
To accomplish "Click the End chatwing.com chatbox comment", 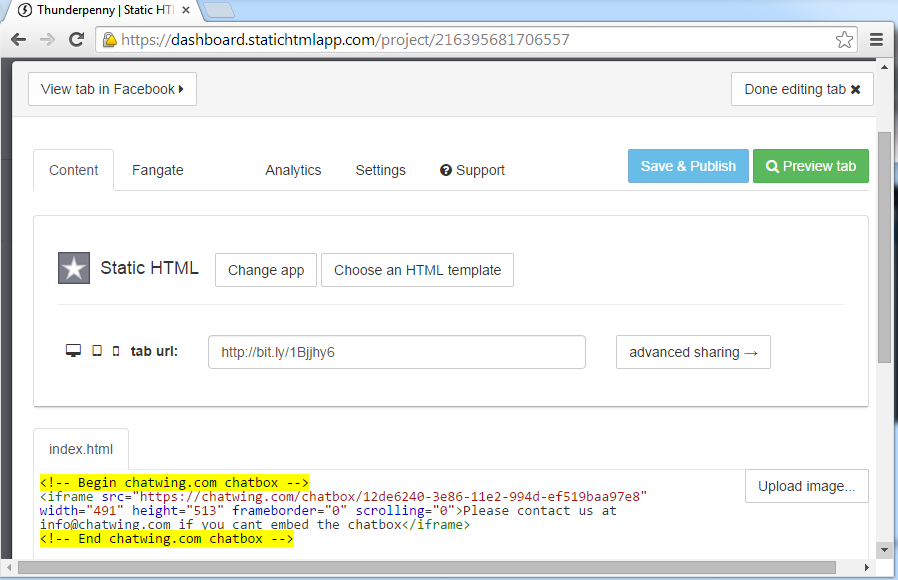I will click(x=167, y=539).
